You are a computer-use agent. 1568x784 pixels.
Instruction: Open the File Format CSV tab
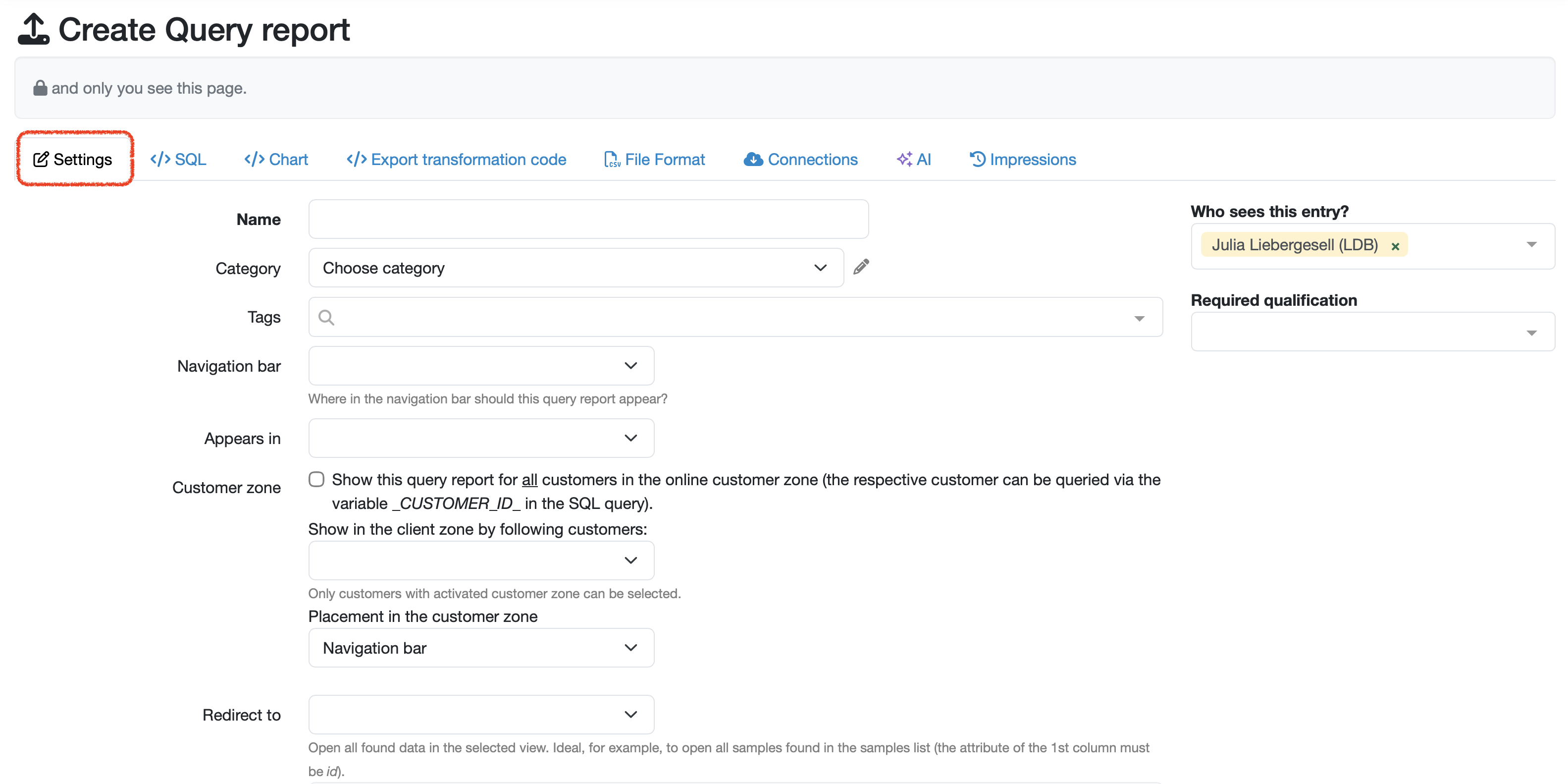(654, 160)
